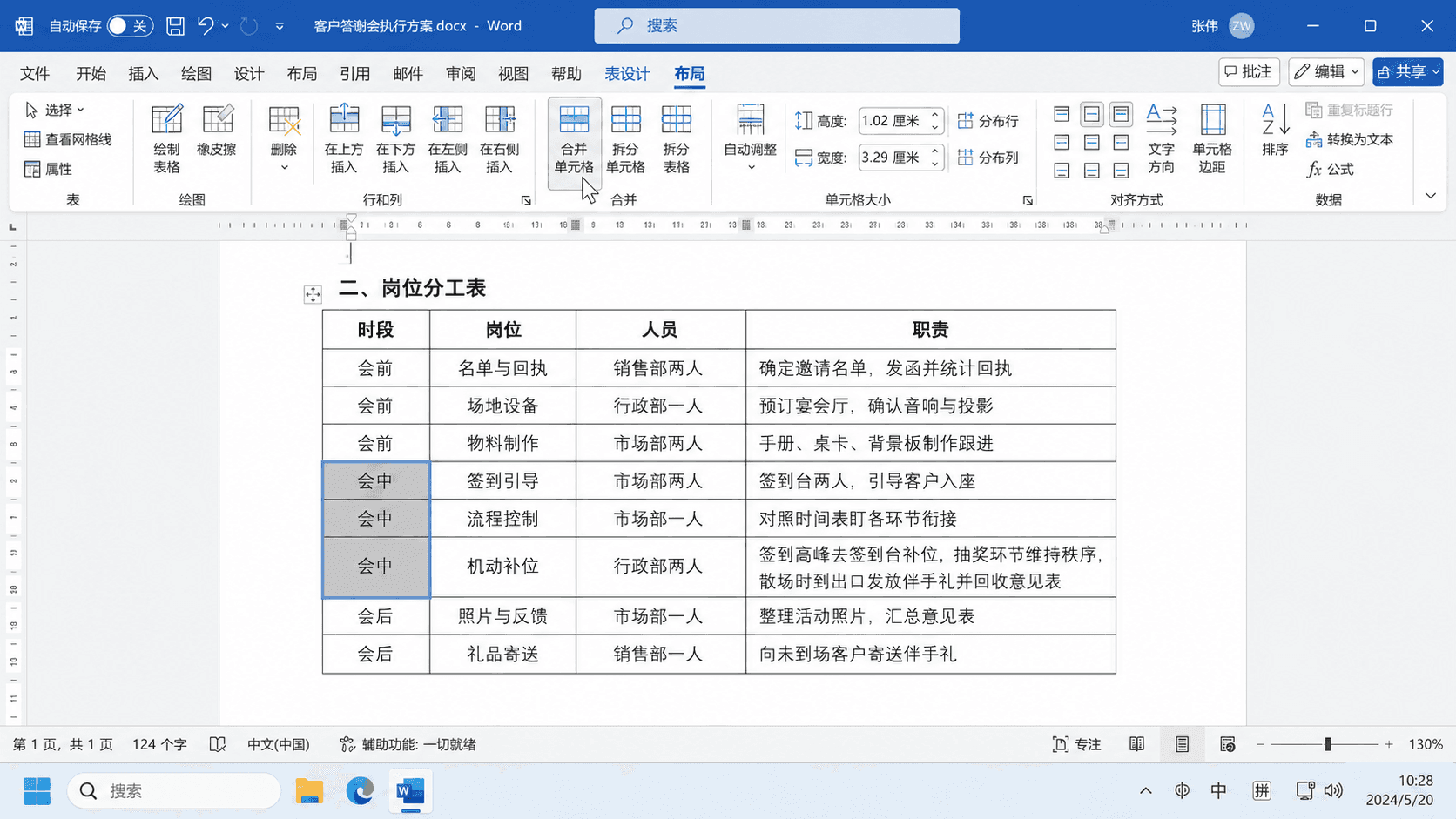Open Cell Margins (单元格边距) settings
The width and height of the screenshot is (1456, 819).
(1212, 139)
